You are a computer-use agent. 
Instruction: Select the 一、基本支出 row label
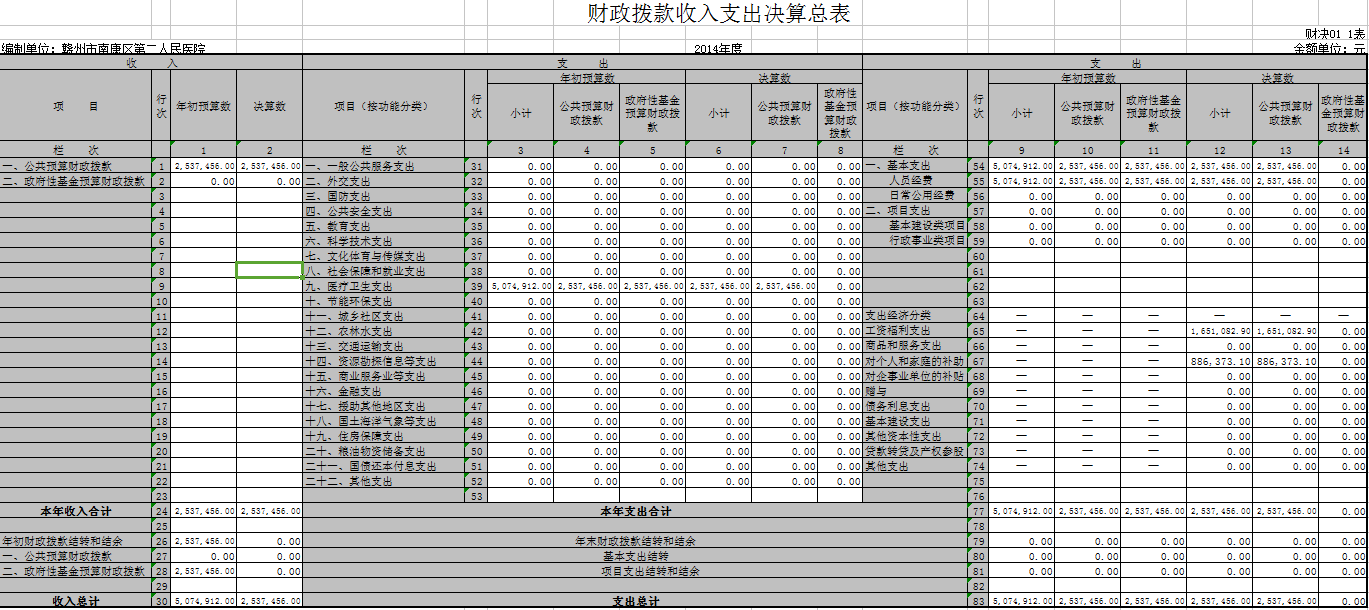coord(915,167)
